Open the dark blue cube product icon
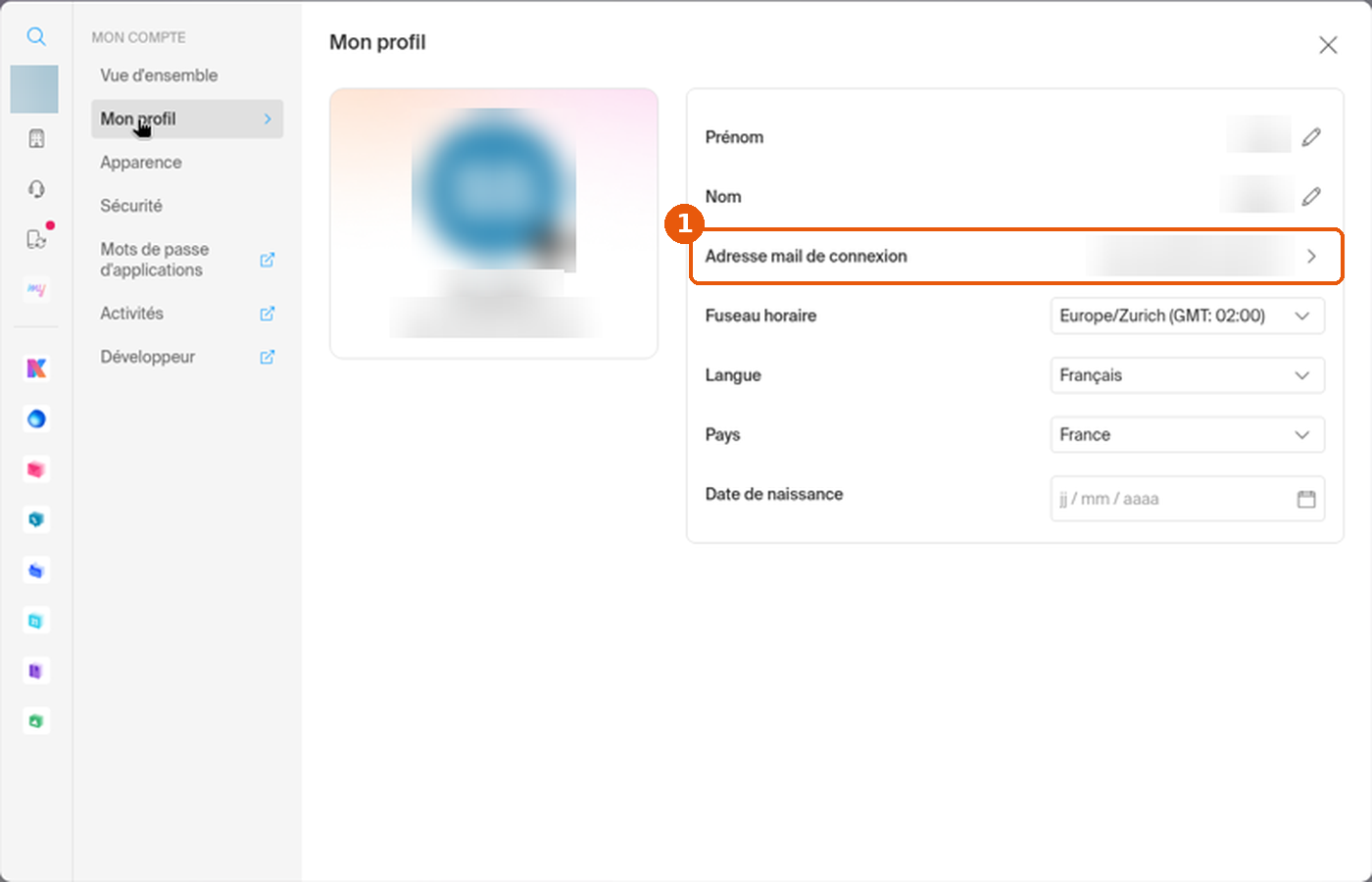 point(36,570)
